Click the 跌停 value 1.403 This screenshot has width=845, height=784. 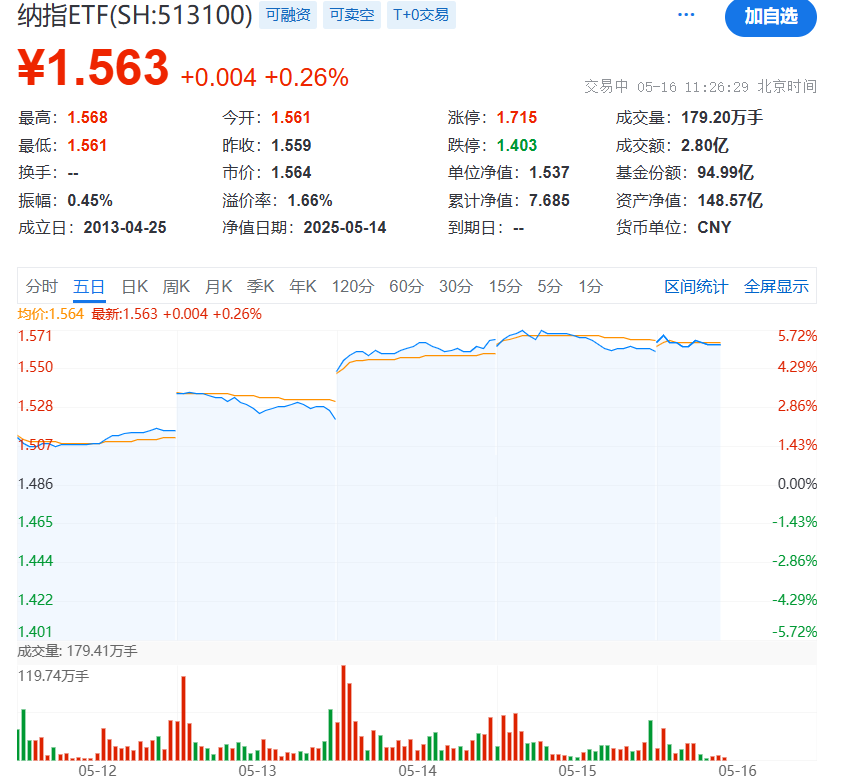pos(517,145)
